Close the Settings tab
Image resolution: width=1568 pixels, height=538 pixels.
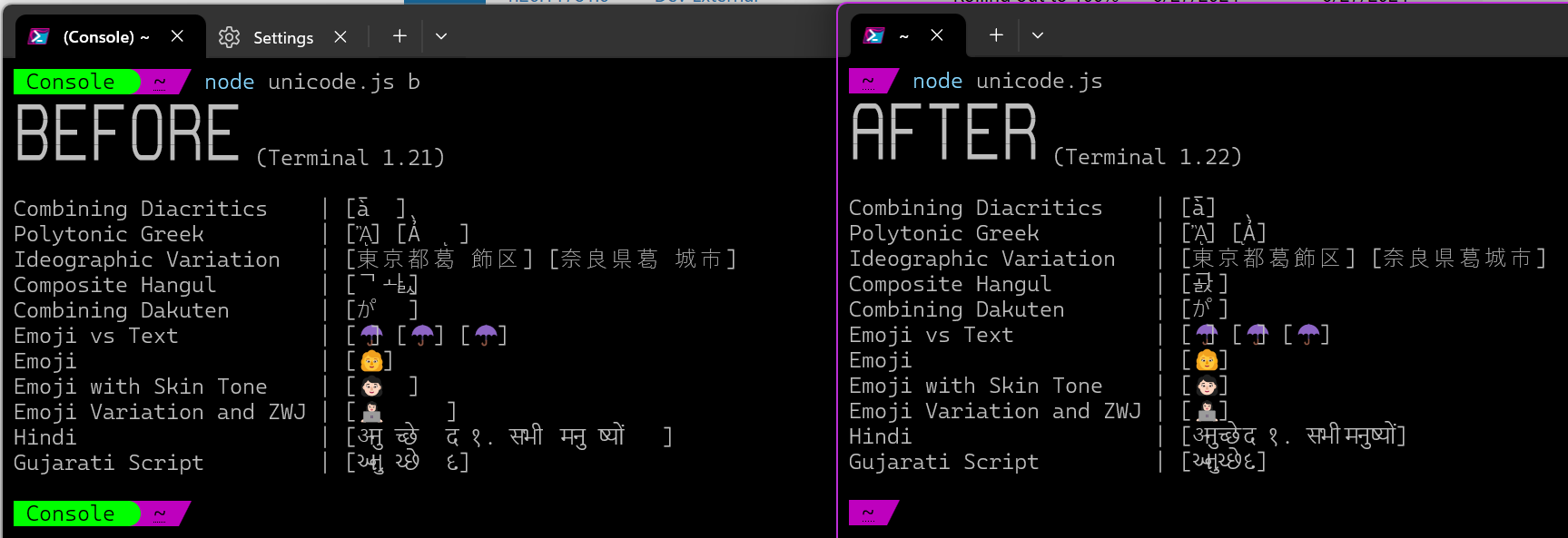[x=340, y=37]
